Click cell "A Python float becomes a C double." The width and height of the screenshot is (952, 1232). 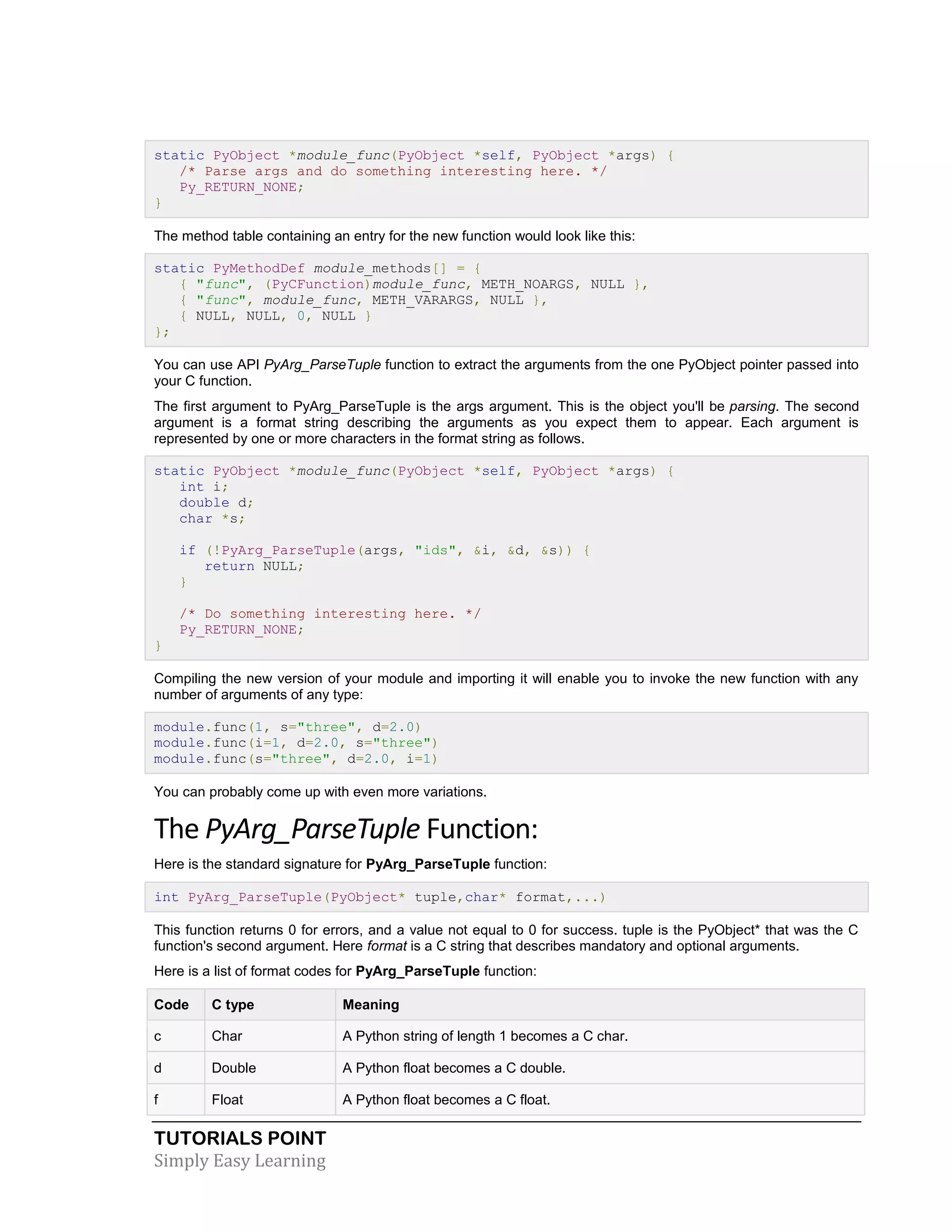600,1068
